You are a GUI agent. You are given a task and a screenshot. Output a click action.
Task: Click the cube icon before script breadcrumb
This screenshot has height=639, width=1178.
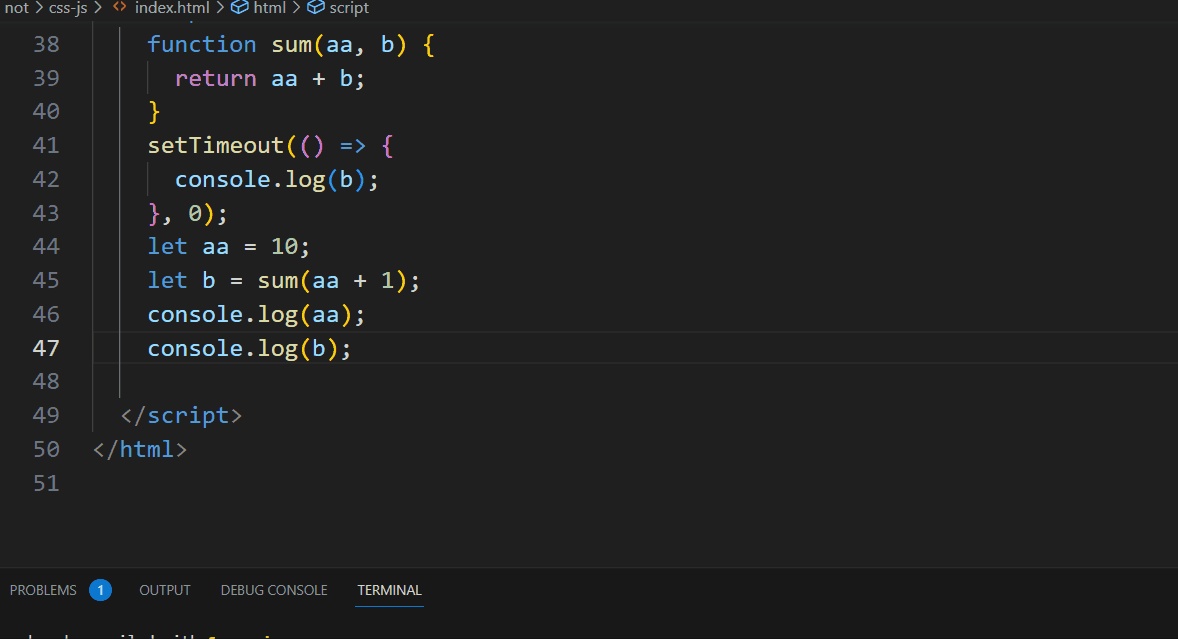pos(316,8)
